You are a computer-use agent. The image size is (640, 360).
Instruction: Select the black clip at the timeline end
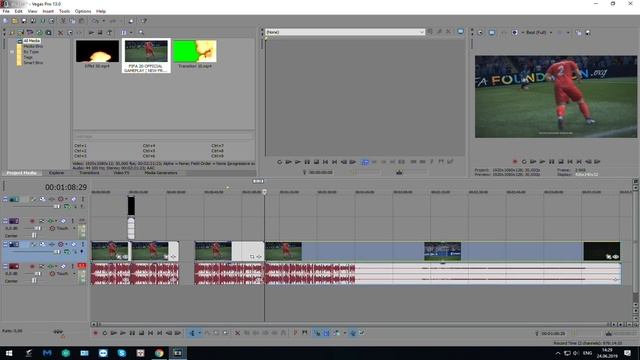click(x=602, y=251)
